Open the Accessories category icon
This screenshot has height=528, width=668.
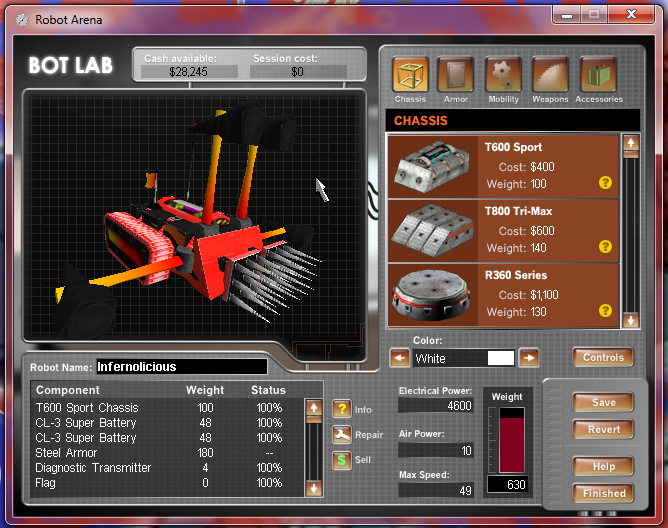pos(598,75)
